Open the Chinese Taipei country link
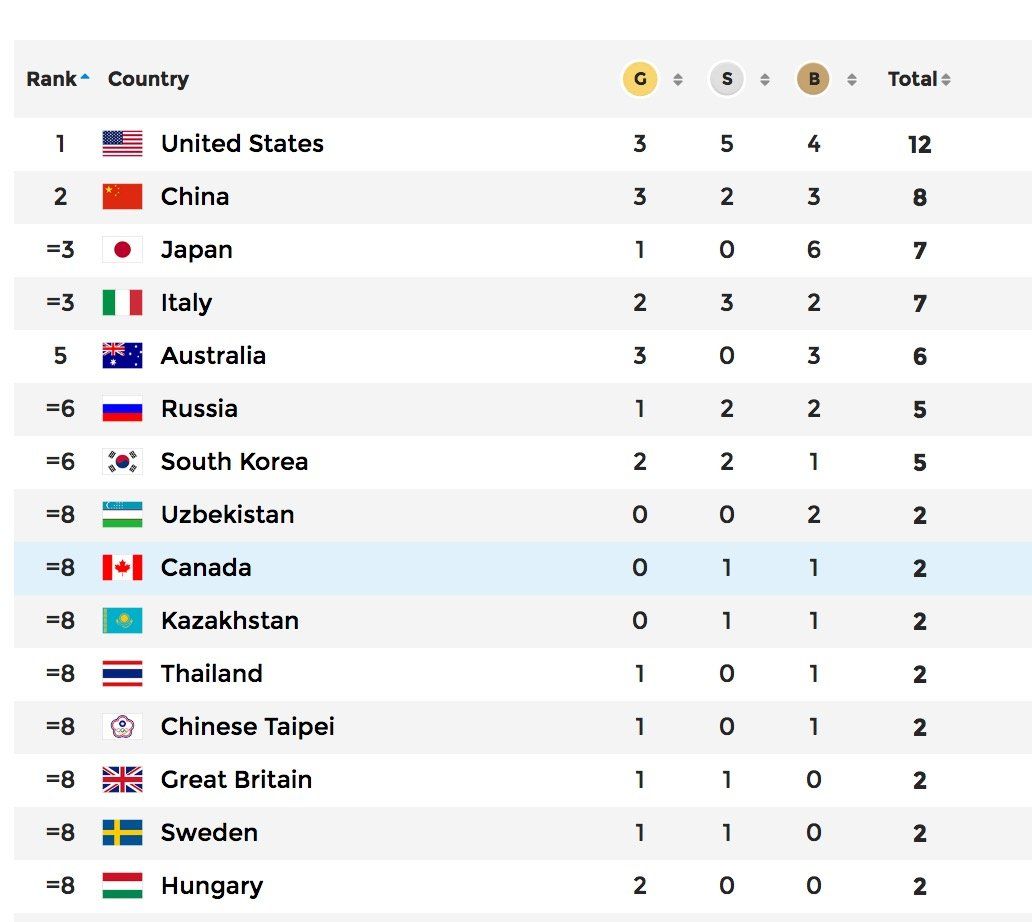 (x=247, y=727)
